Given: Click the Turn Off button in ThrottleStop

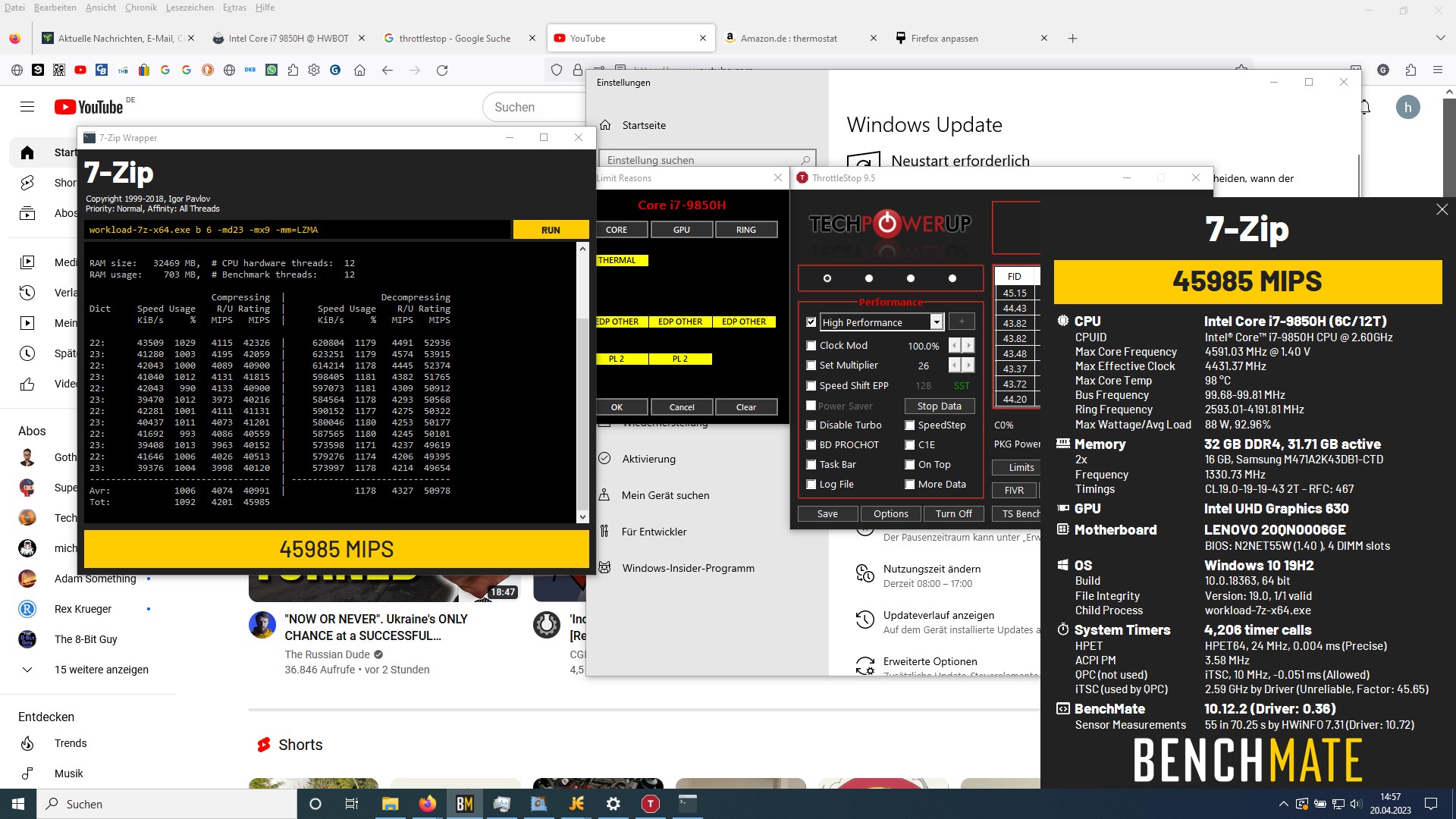Looking at the screenshot, I should (x=953, y=513).
